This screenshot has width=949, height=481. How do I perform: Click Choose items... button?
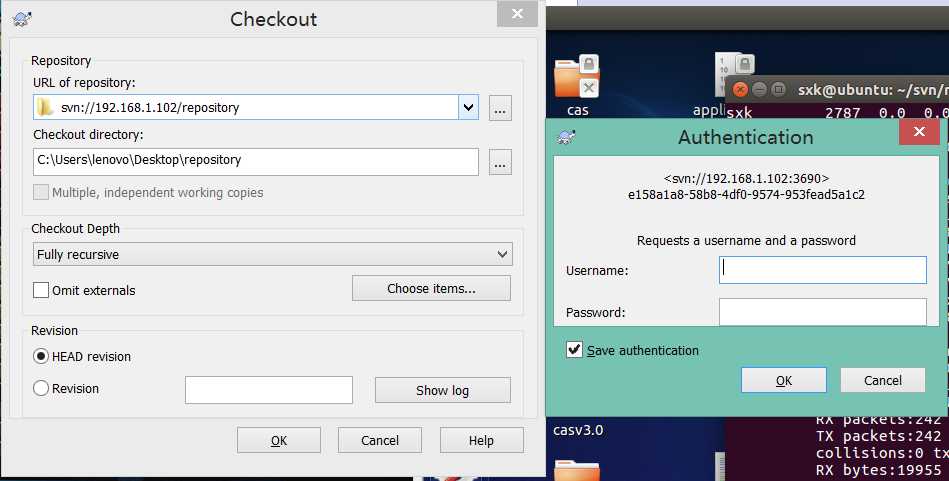pyautogui.click(x=432, y=289)
